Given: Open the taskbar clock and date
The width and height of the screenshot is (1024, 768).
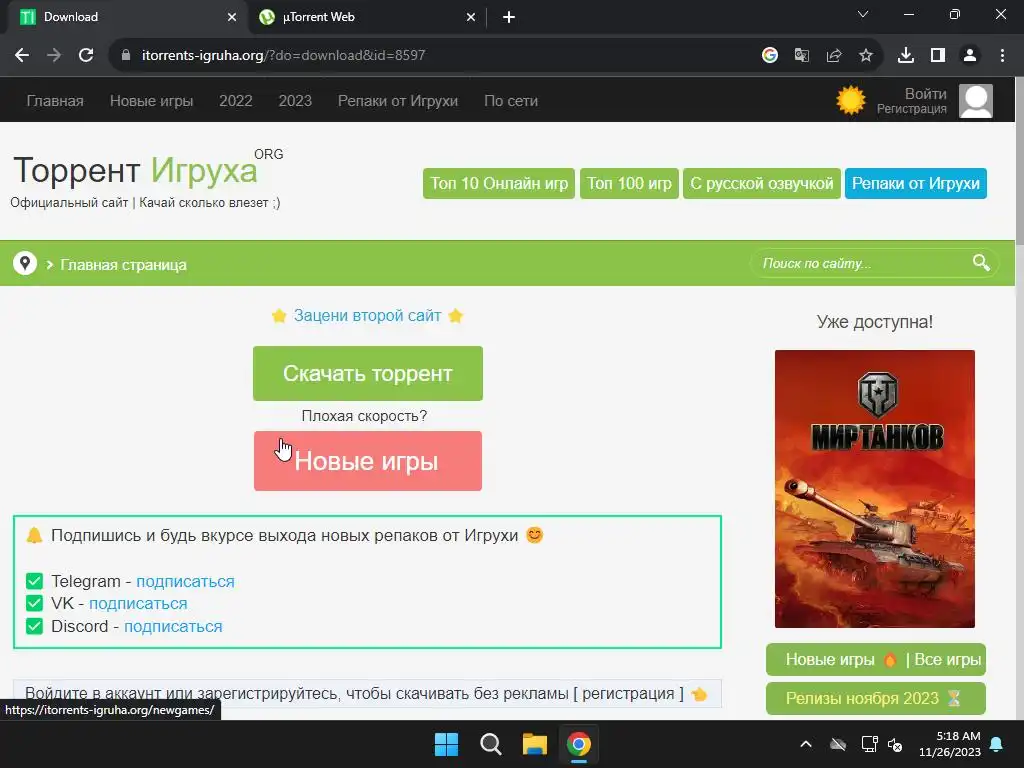Looking at the screenshot, I should click(950, 744).
